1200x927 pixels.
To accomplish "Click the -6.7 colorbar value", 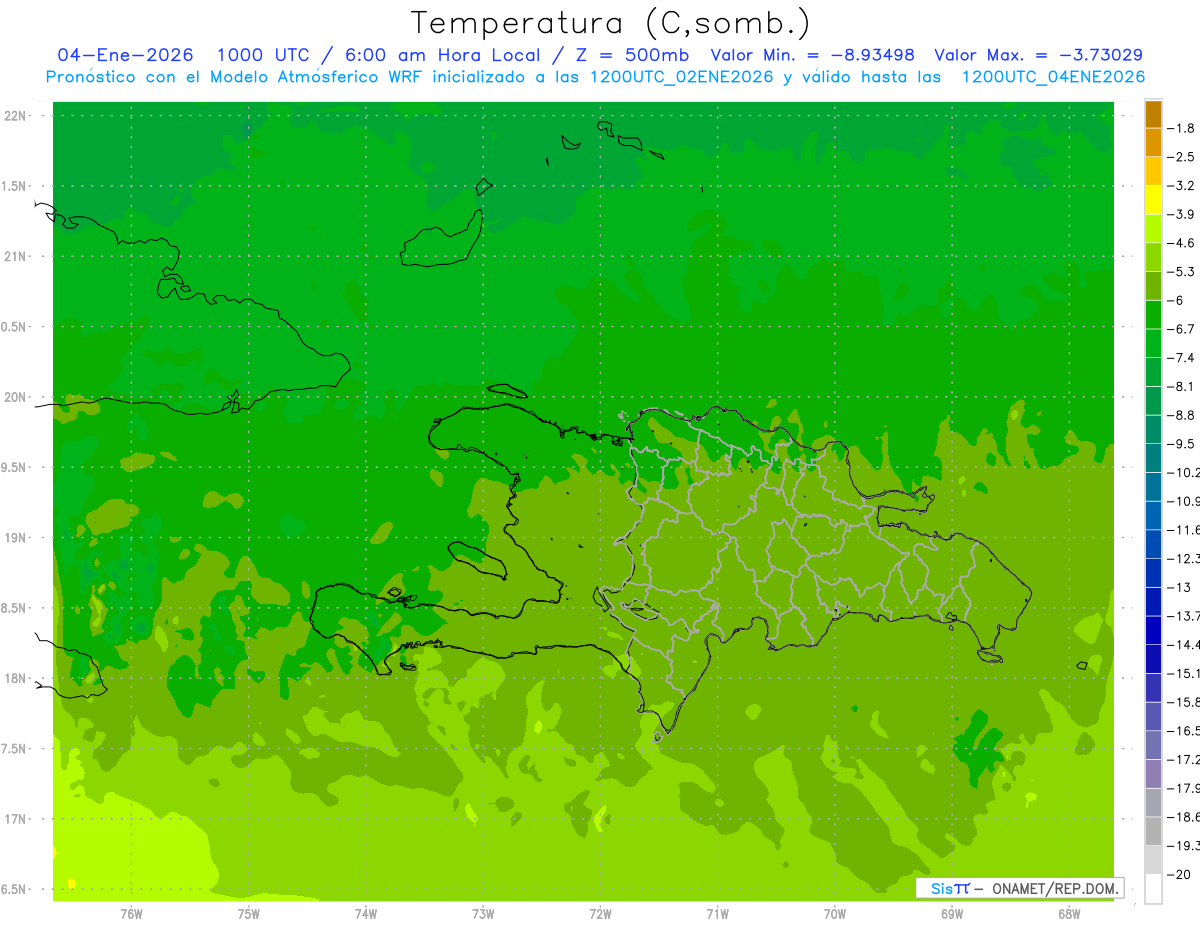I will 1182,328.
